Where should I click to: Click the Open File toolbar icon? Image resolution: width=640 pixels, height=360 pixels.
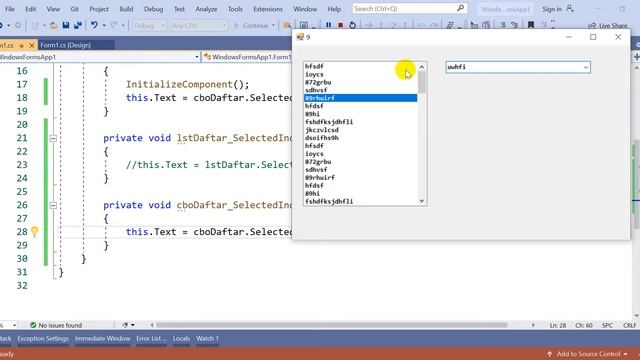pos(53,25)
